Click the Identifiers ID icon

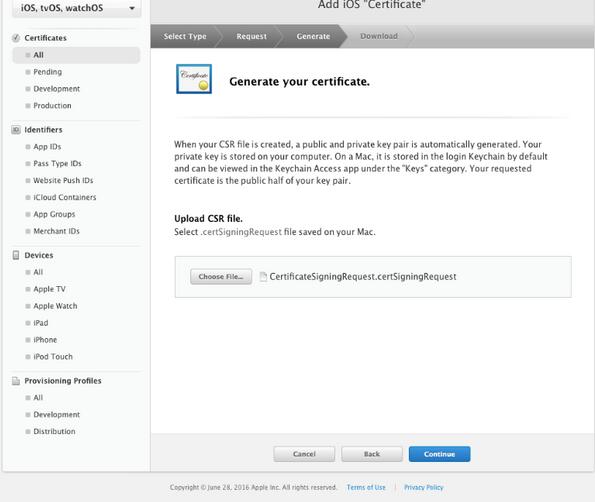[x=16, y=130]
